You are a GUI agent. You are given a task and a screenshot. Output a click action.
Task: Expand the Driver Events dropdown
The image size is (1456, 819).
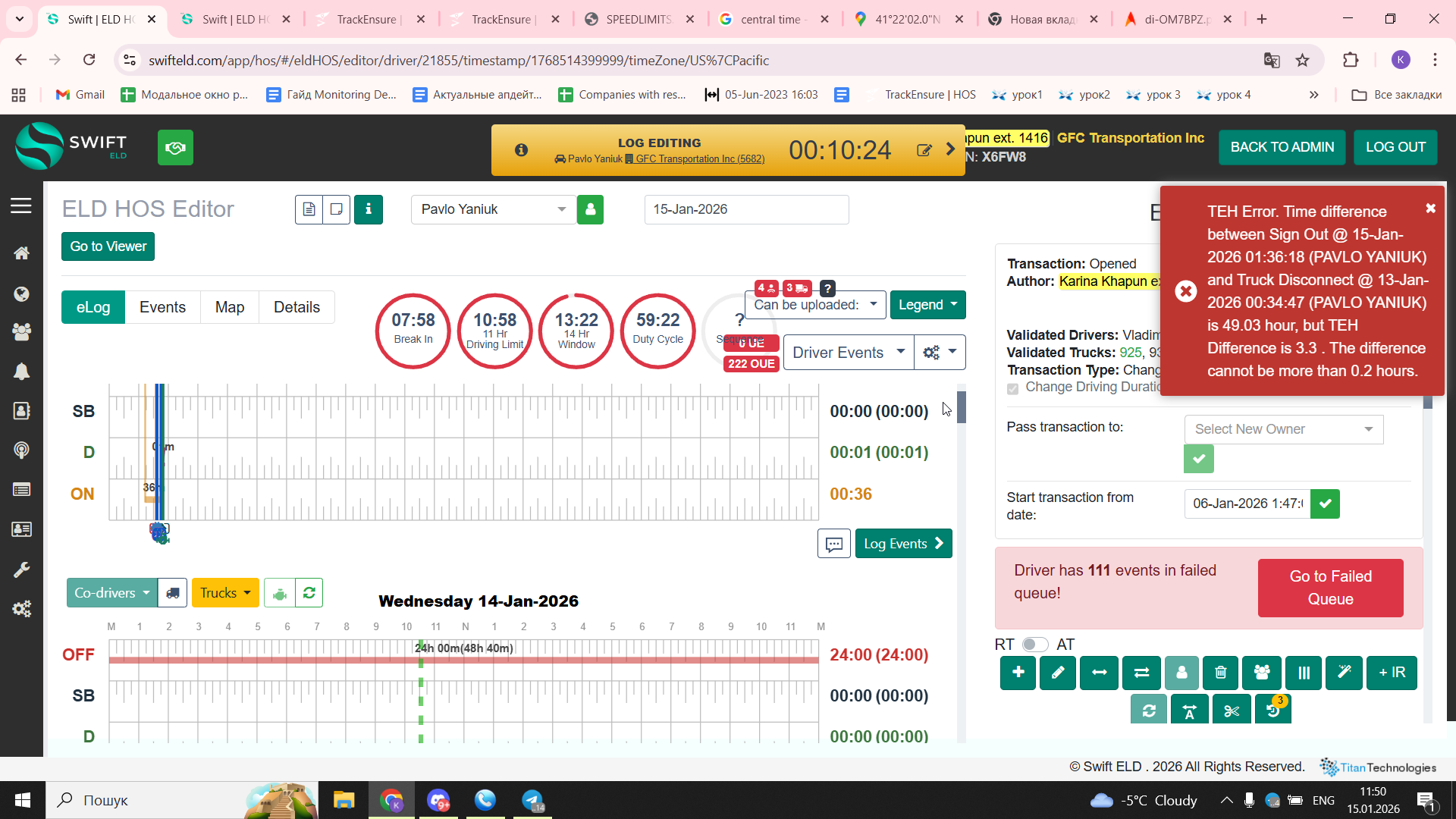pos(848,353)
